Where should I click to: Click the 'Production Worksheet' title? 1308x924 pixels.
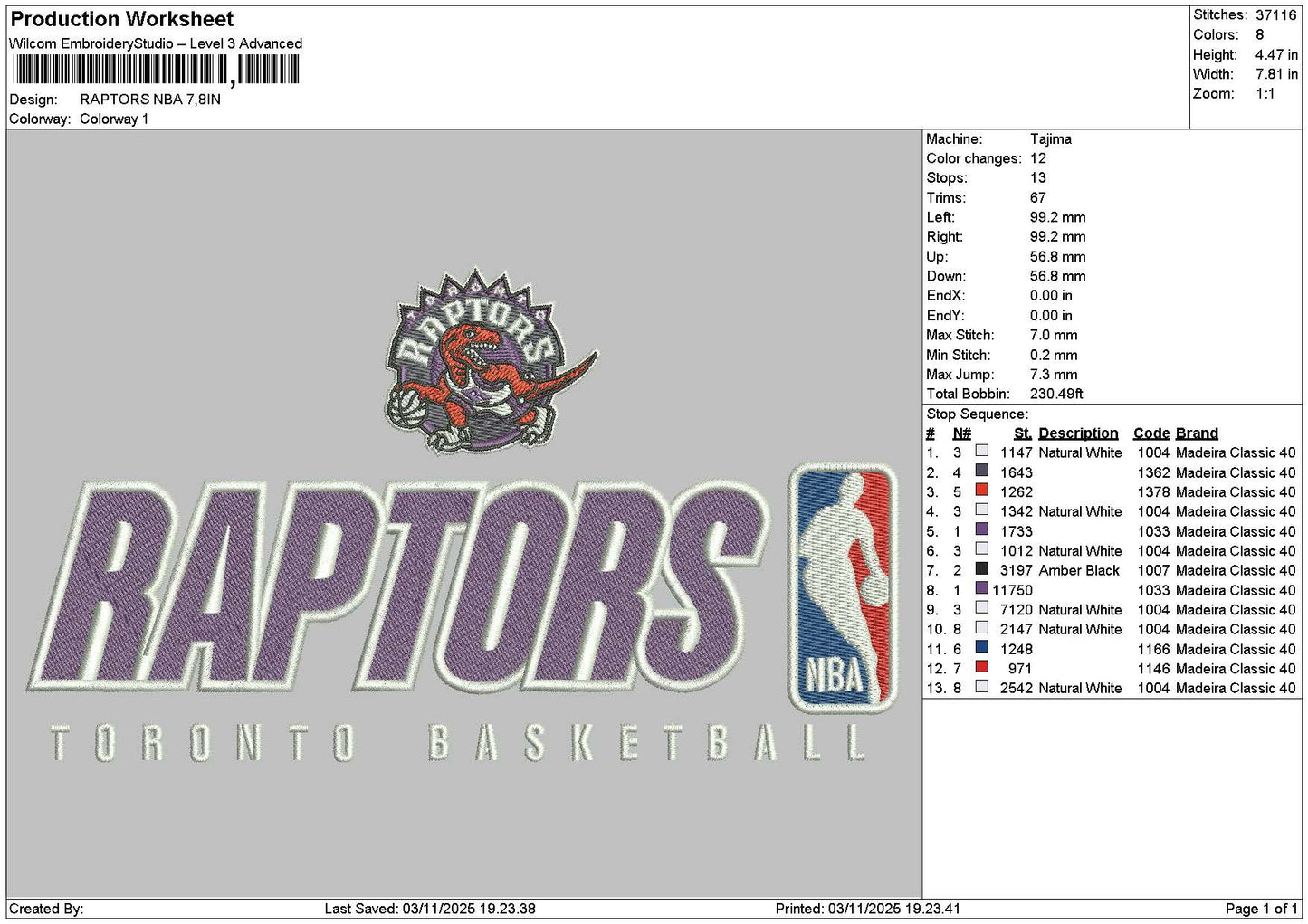coord(122,19)
